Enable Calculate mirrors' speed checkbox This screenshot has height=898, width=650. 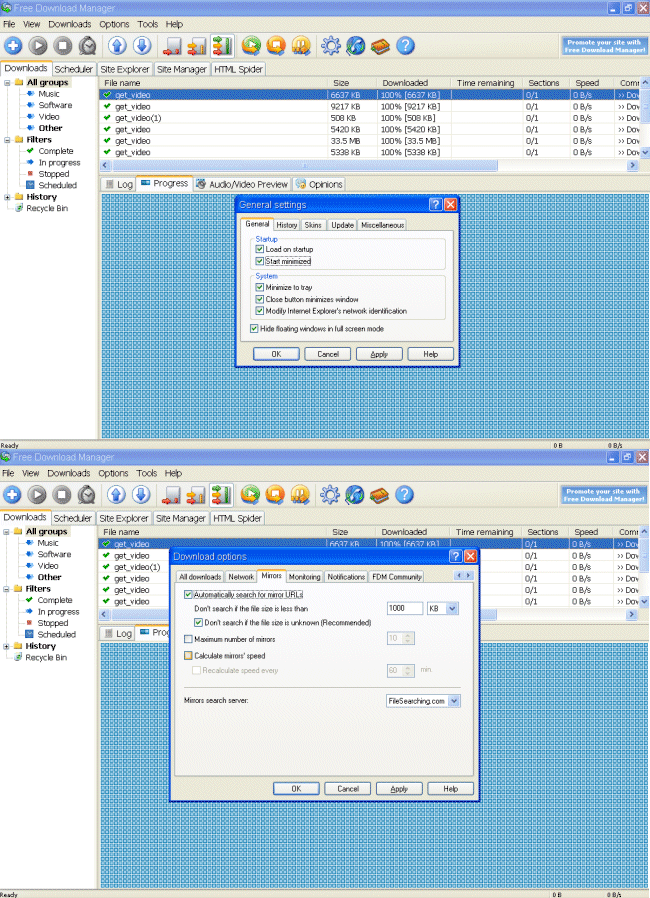[188, 656]
